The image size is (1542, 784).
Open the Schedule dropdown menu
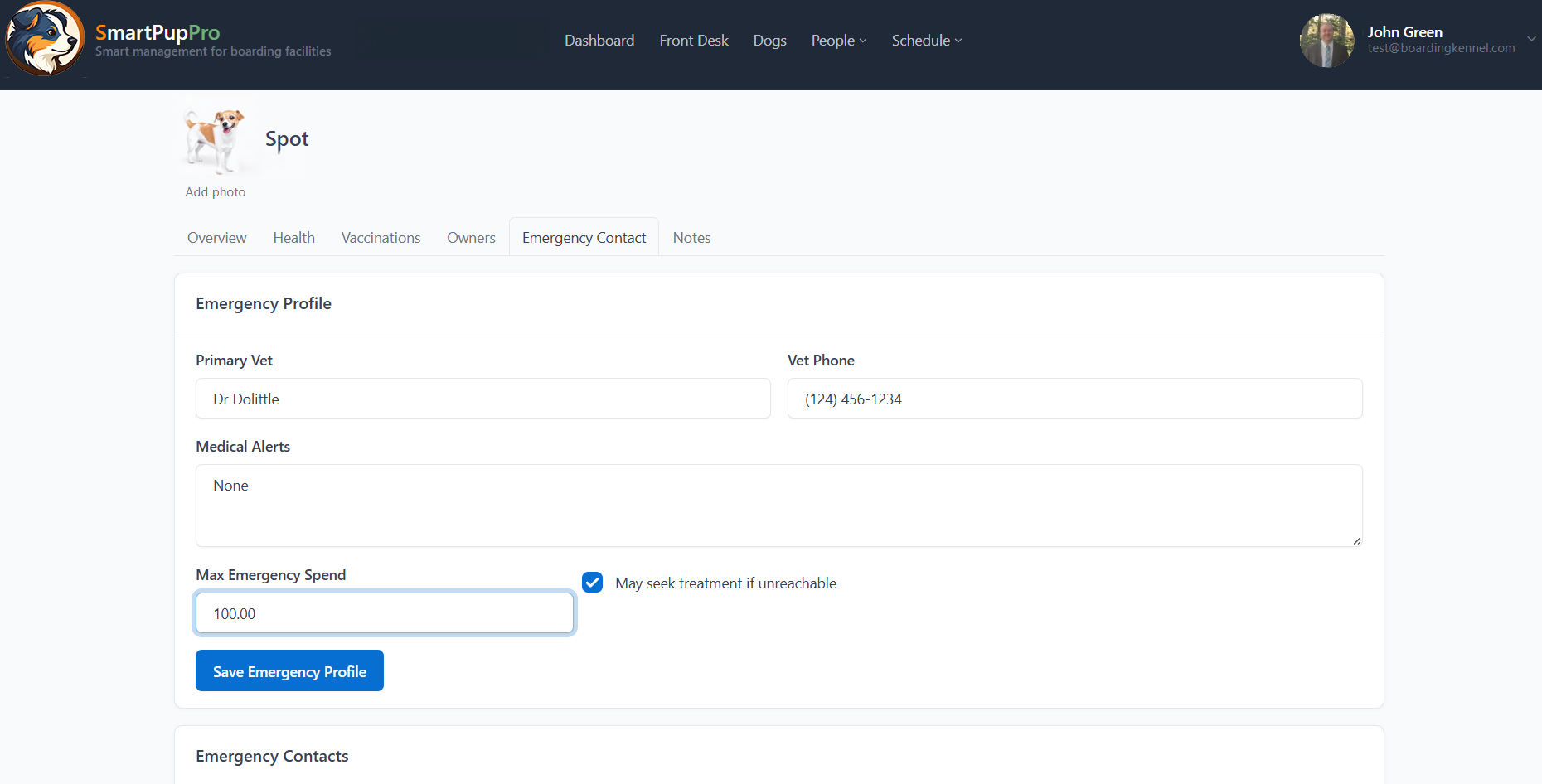(926, 41)
